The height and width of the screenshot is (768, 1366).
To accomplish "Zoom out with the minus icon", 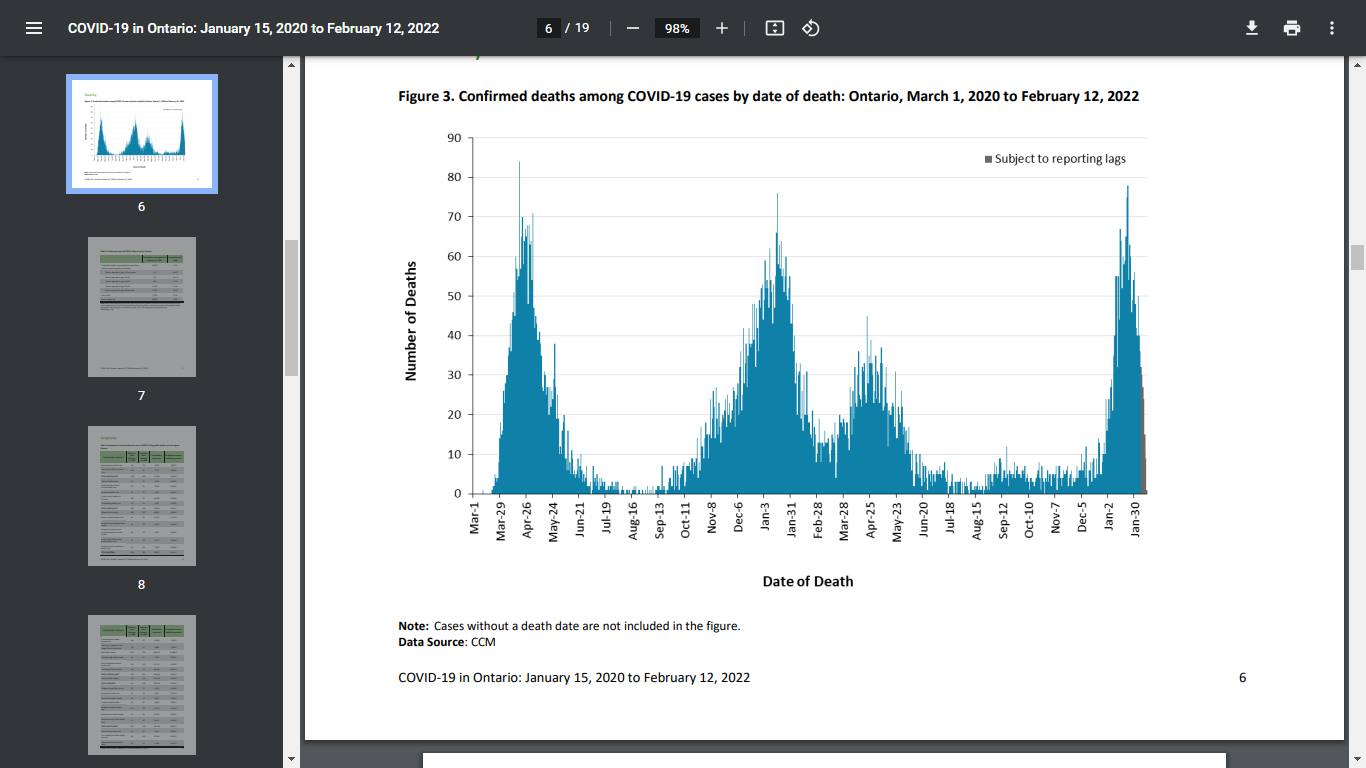I will 632,28.
